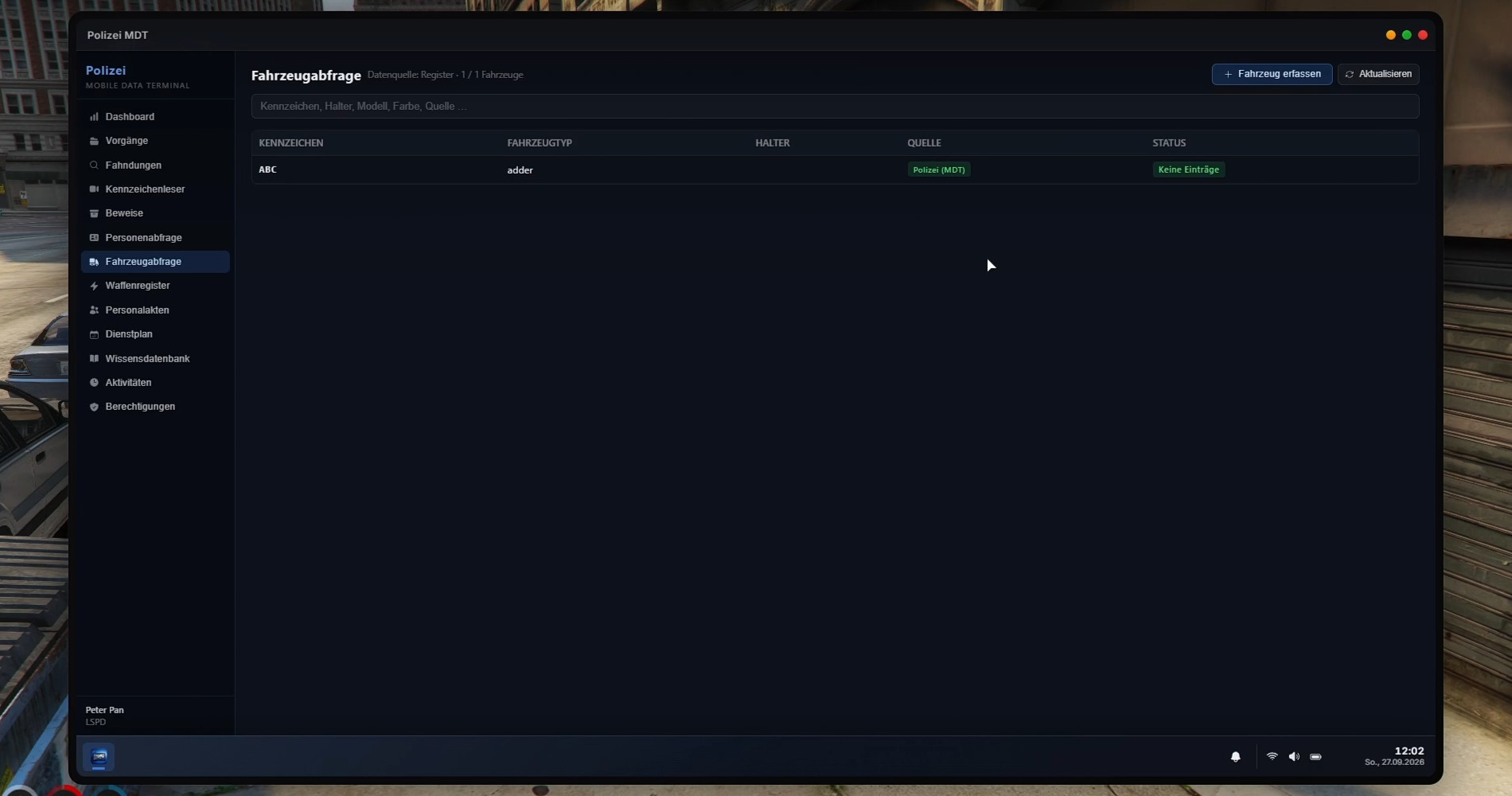Focus the Kennzeichen search field

pyautogui.click(x=835, y=106)
